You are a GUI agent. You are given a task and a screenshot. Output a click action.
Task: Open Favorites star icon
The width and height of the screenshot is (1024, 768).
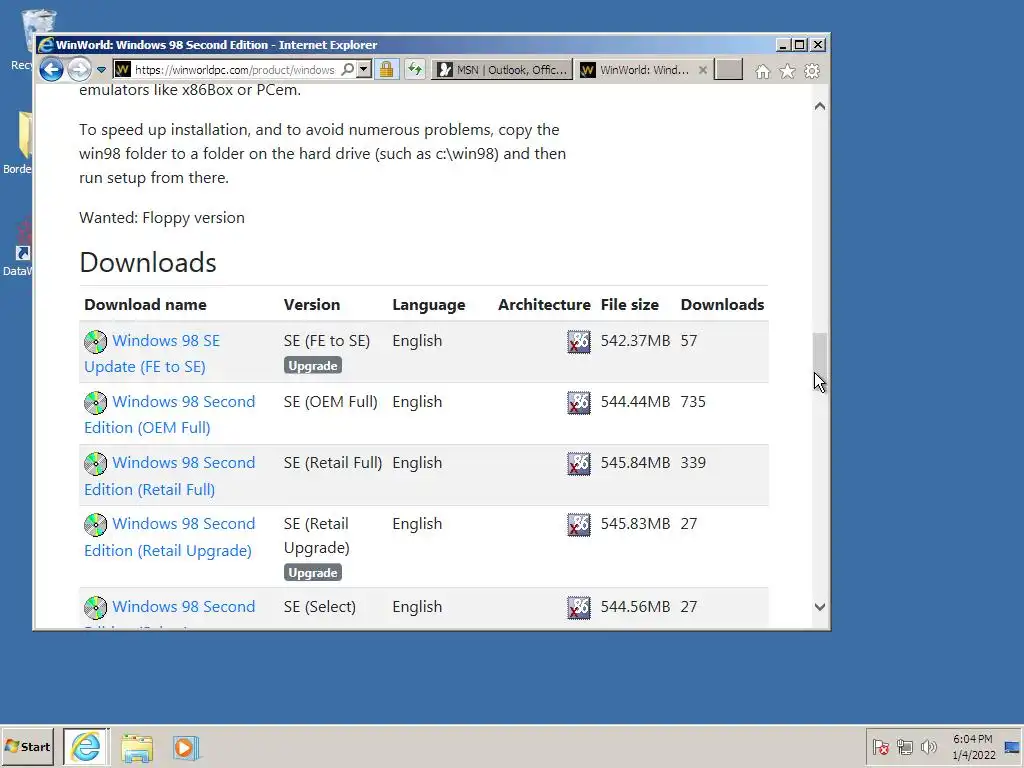[788, 71]
